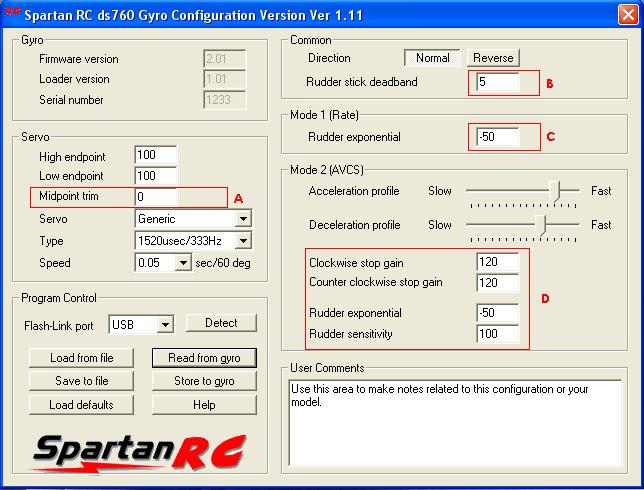Close the Spartan RC configuration window
Viewport: 644px width, 490px height.
pos(628,15)
